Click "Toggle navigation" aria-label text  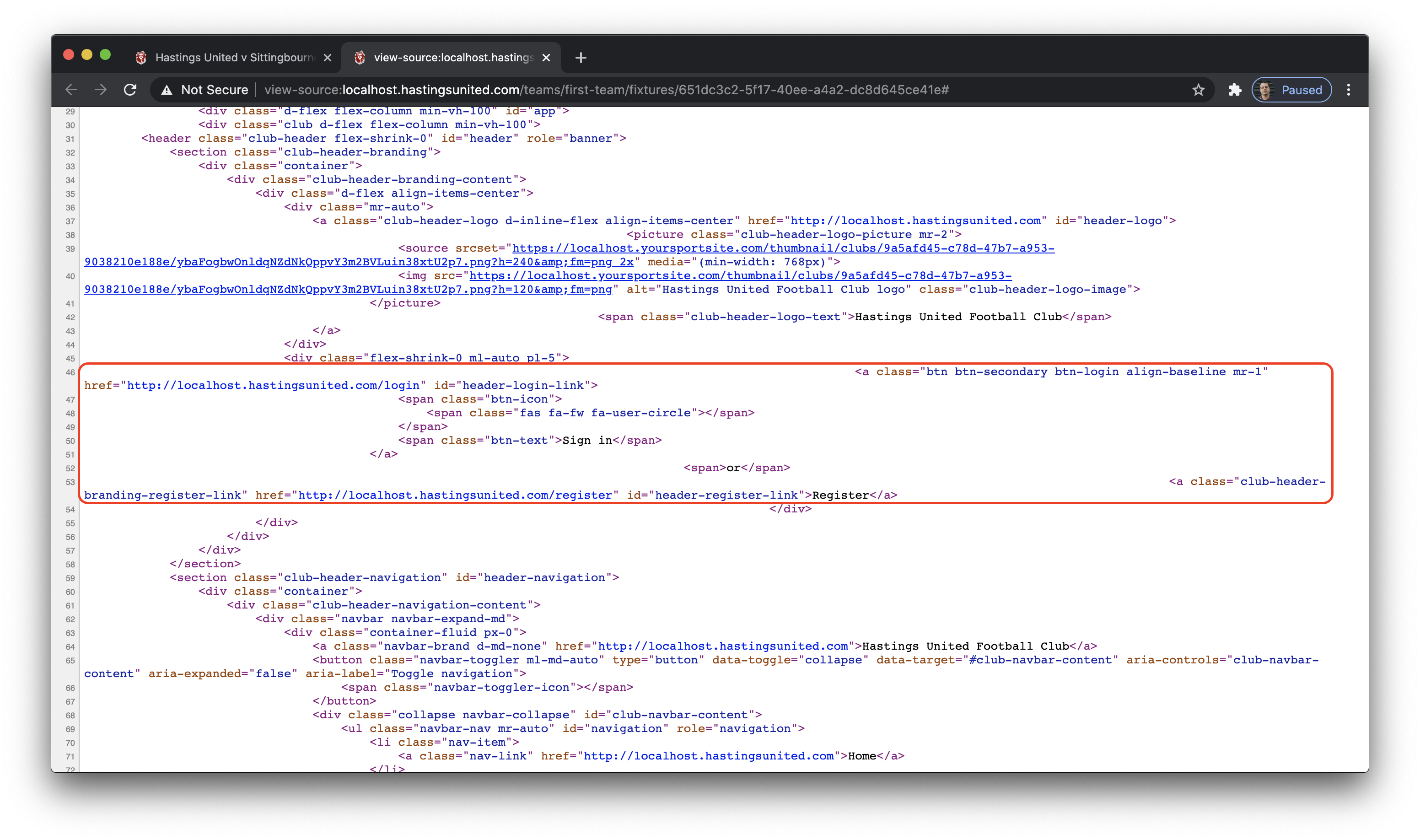(452, 673)
